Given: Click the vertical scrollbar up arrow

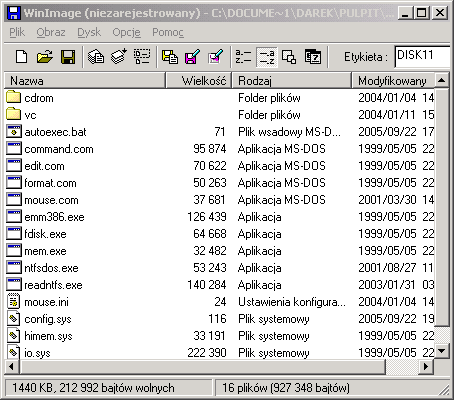Looking at the screenshot, I should (442, 81).
